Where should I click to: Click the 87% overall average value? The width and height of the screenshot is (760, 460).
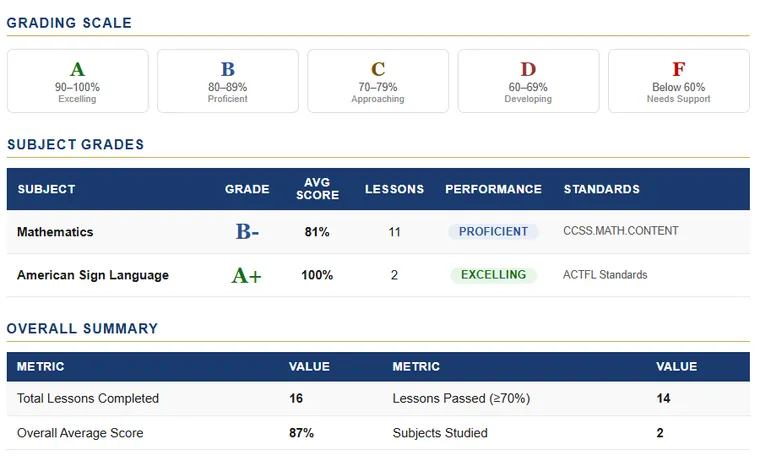(301, 432)
